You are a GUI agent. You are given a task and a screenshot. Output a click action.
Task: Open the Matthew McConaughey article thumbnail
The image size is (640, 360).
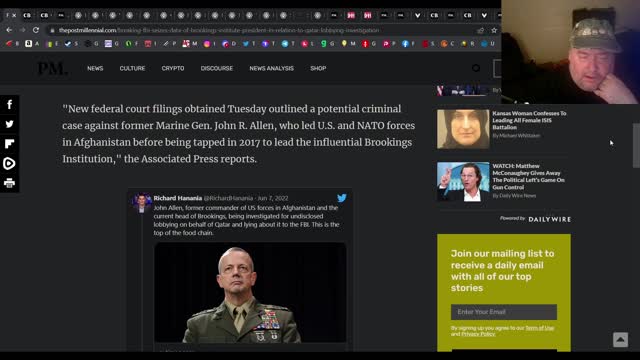pos(463,182)
